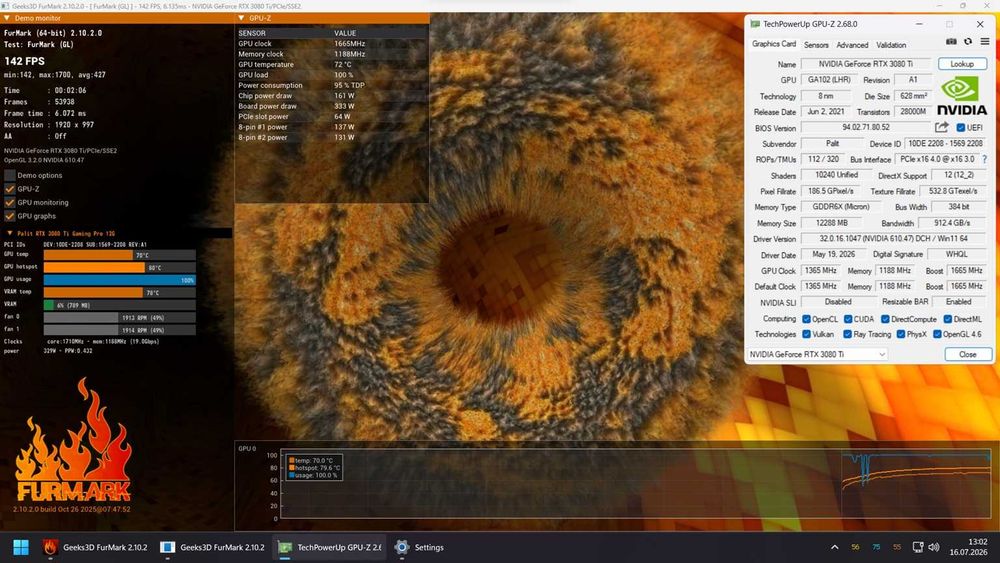Switch to second Geeks3D FurMark taskbar window
1000x563 pixels.
[212, 547]
